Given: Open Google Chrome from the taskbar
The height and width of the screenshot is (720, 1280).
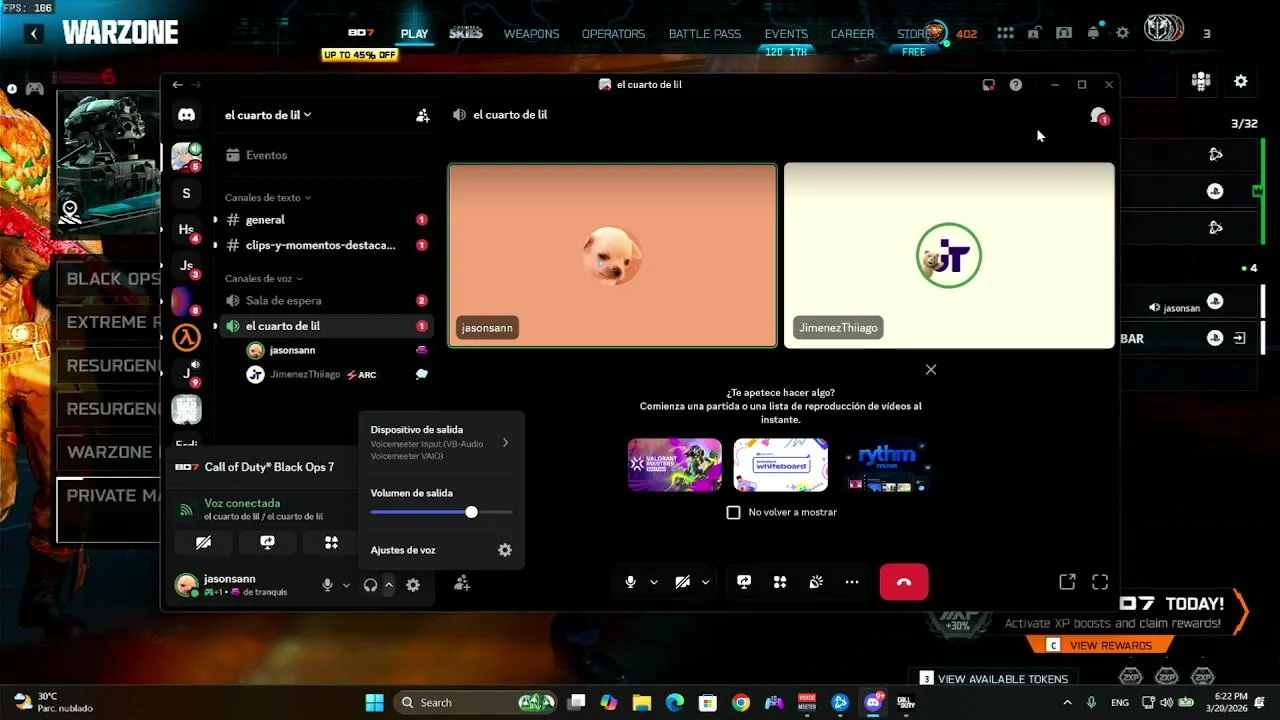Looking at the screenshot, I should (x=740, y=703).
